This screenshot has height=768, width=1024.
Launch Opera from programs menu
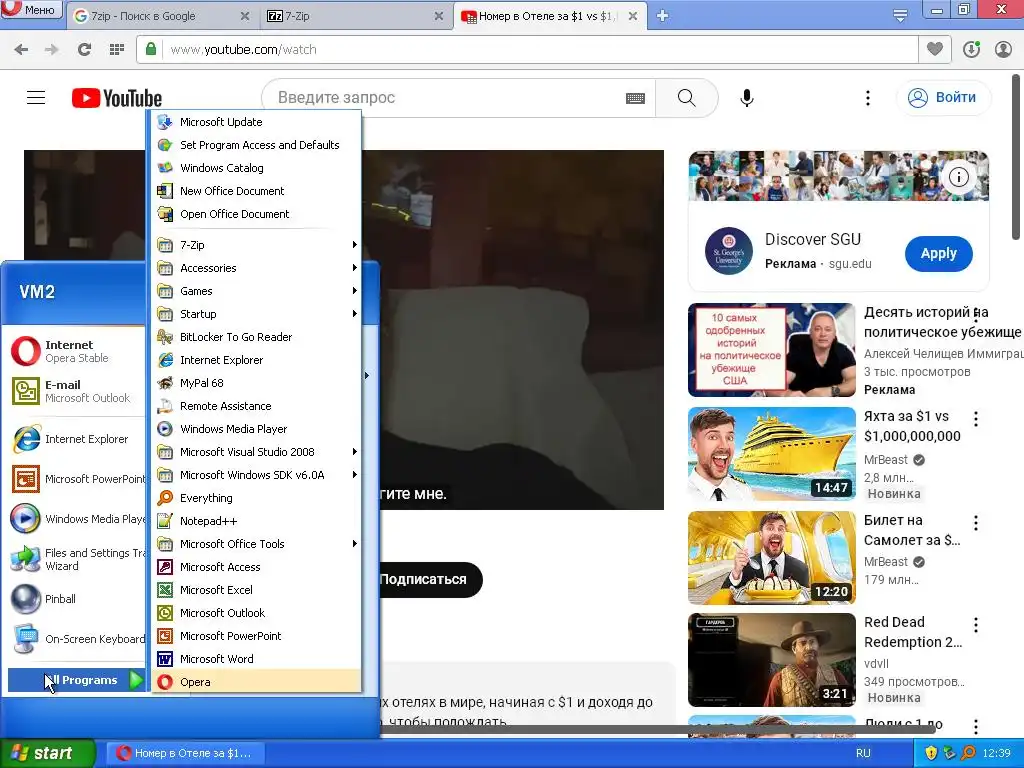(x=257, y=682)
